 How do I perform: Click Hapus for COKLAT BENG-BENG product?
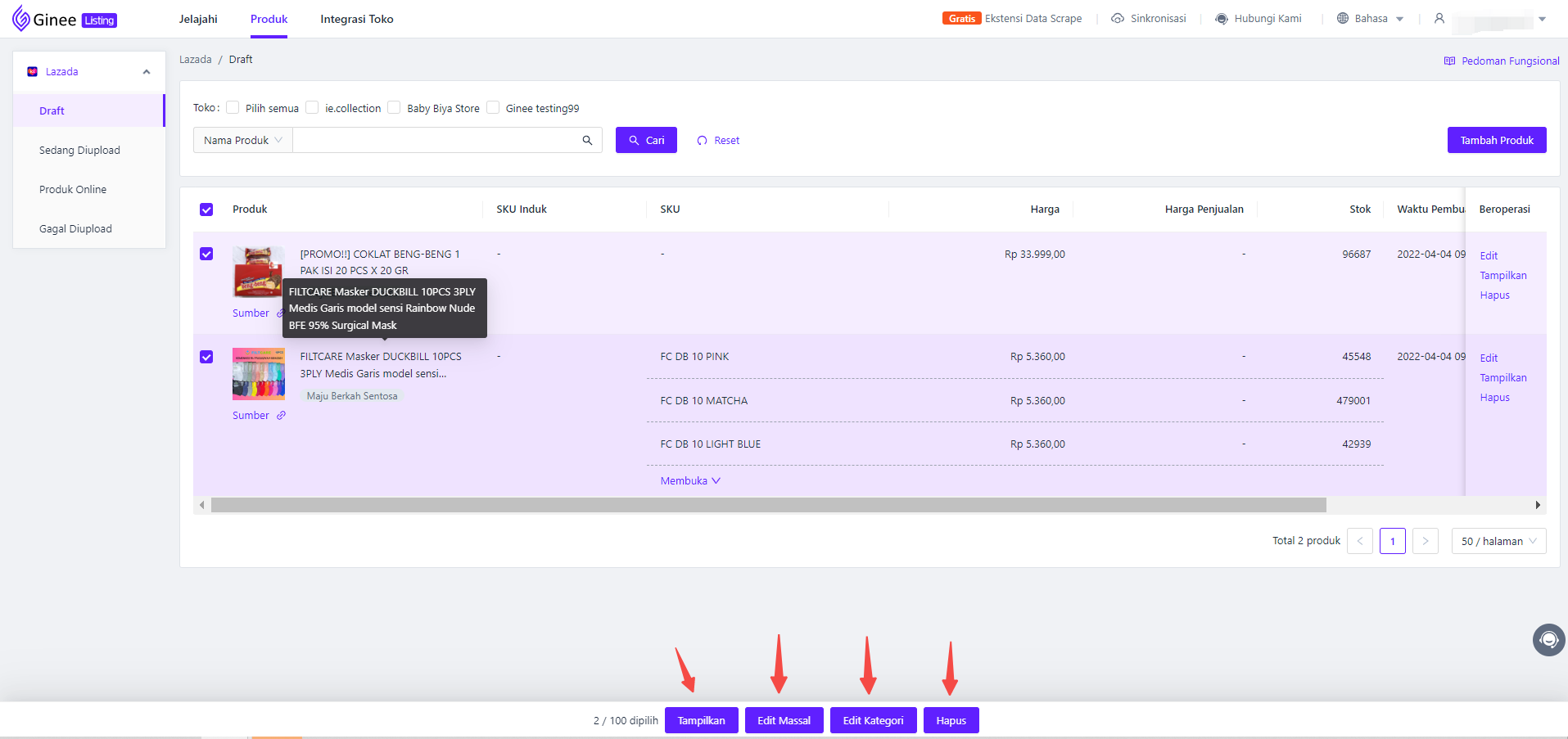(x=1494, y=295)
